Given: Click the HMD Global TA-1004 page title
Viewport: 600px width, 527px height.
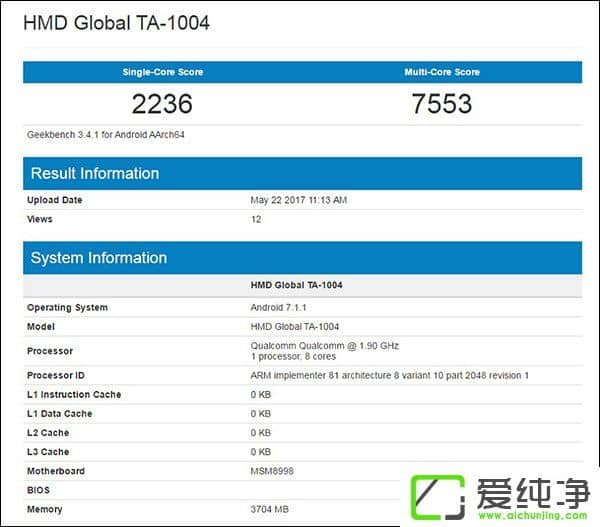Looking at the screenshot, I should (116, 23).
